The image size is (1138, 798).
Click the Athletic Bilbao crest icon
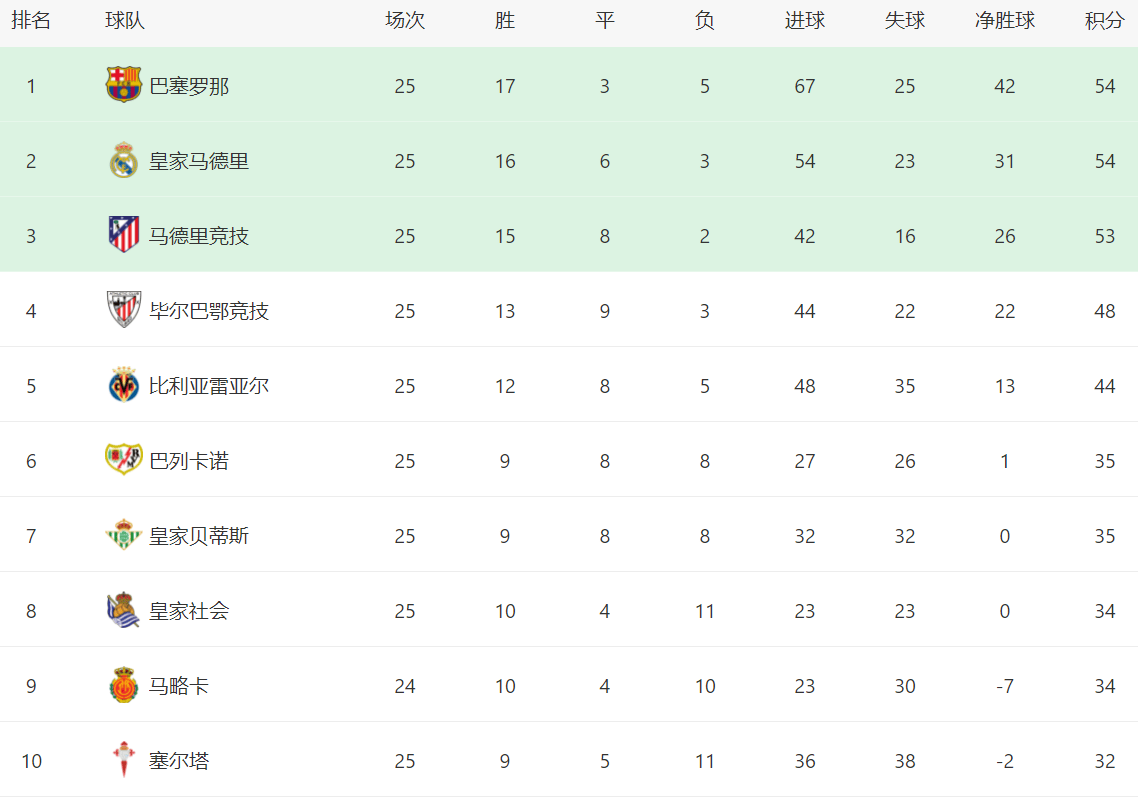click(x=124, y=310)
